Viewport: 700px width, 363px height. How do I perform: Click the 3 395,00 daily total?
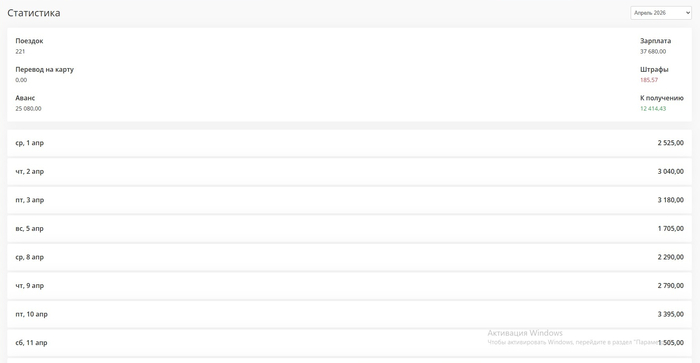tap(671, 314)
